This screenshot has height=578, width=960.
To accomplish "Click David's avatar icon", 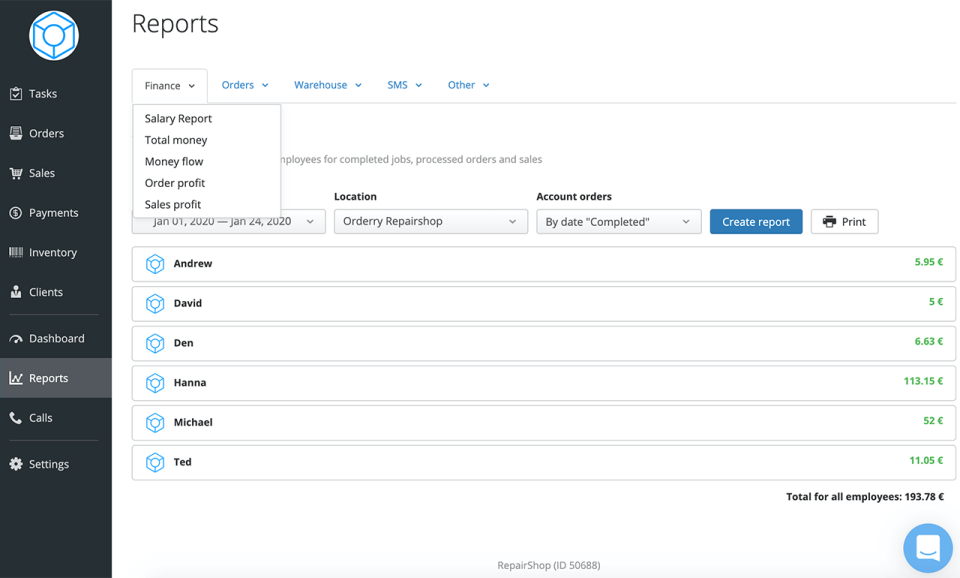I will point(155,304).
